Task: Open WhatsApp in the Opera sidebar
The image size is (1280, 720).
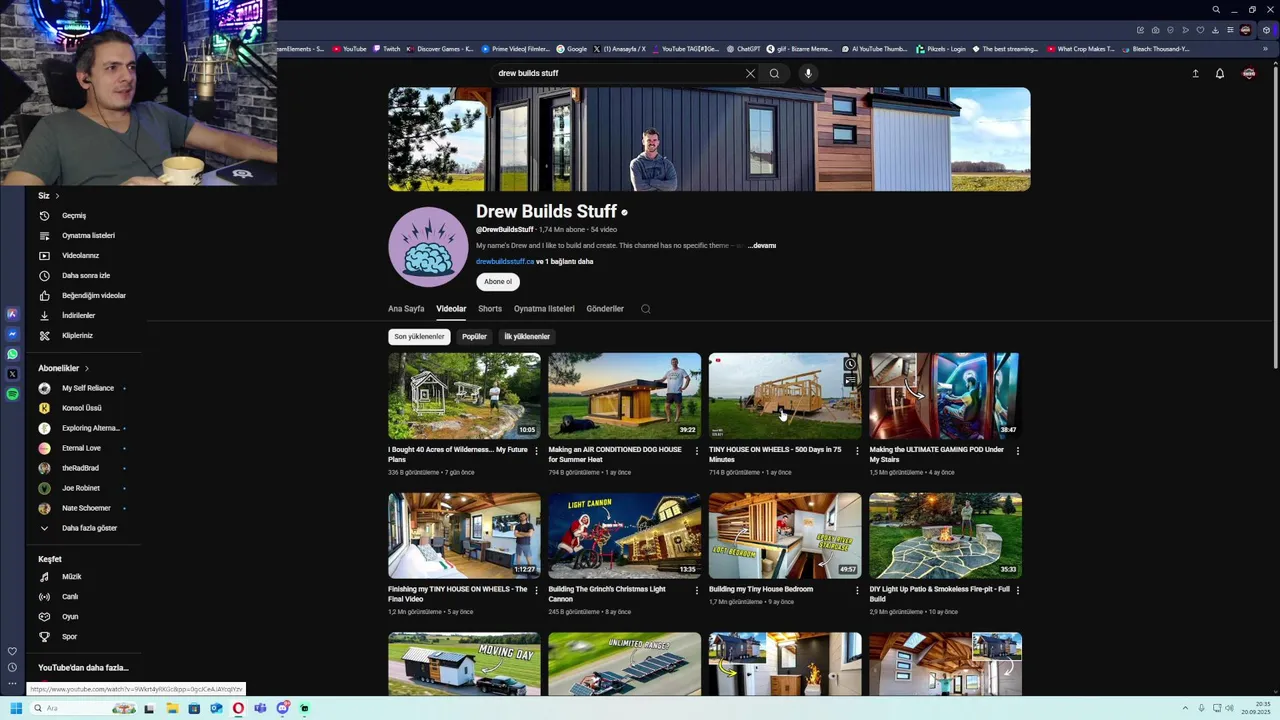Action: pos(12,354)
